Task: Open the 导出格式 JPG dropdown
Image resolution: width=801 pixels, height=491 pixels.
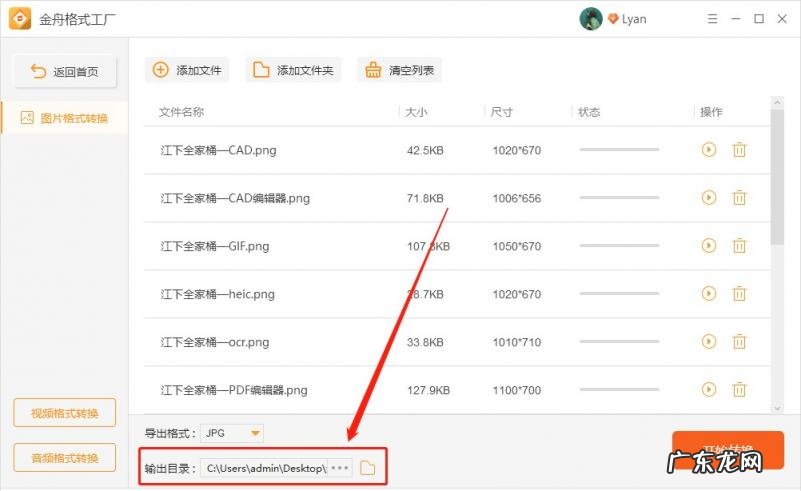Action: (232, 433)
